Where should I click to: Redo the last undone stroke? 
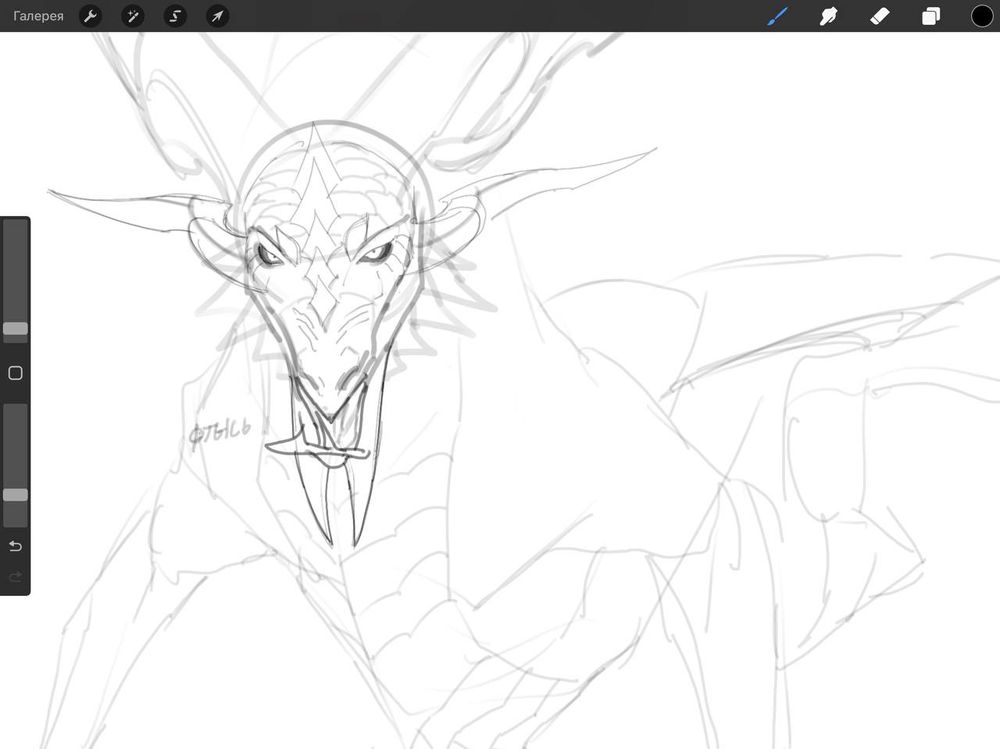click(15, 577)
